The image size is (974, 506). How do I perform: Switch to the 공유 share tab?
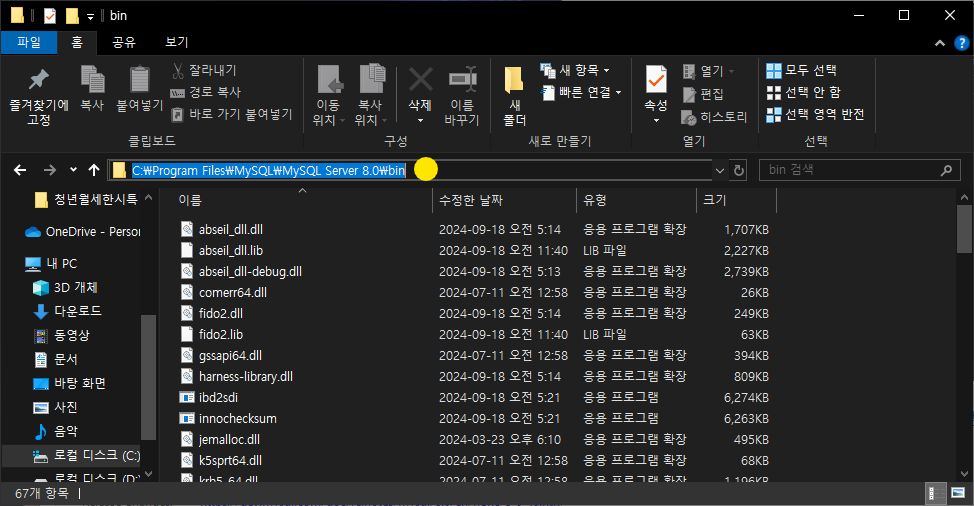[x=124, y=42]
